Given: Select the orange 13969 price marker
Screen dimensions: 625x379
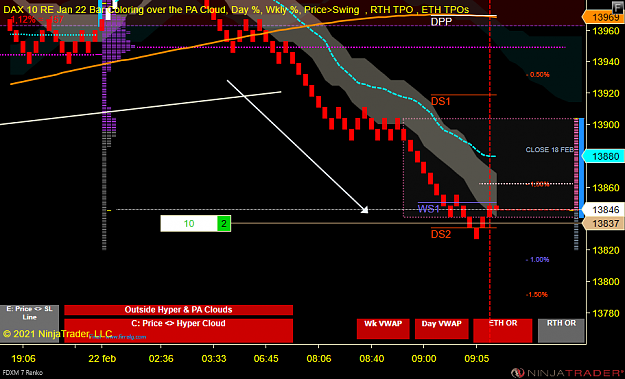Looking at the screenshot, I should pyautogui.click(x=603, y=17).
